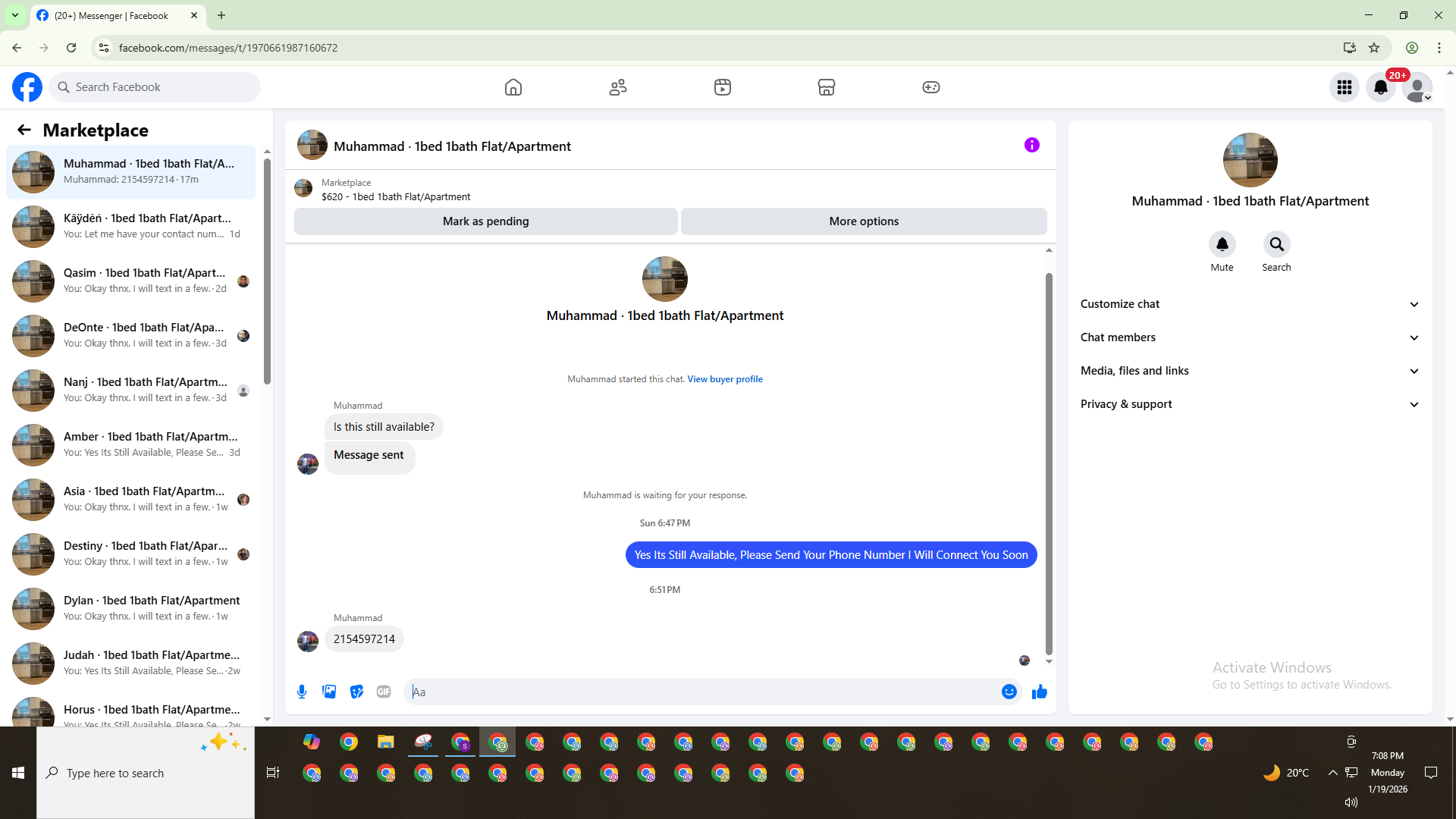Screen dimensions: 1456x819
Task: Open the notifications bell
Action: point(1380,87)
